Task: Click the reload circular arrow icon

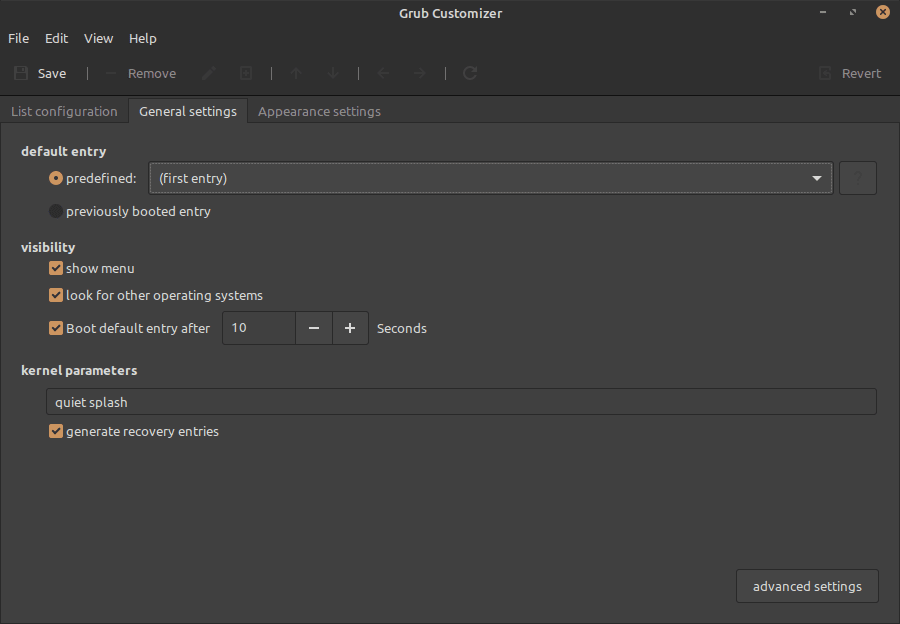Action: (470, 73)
